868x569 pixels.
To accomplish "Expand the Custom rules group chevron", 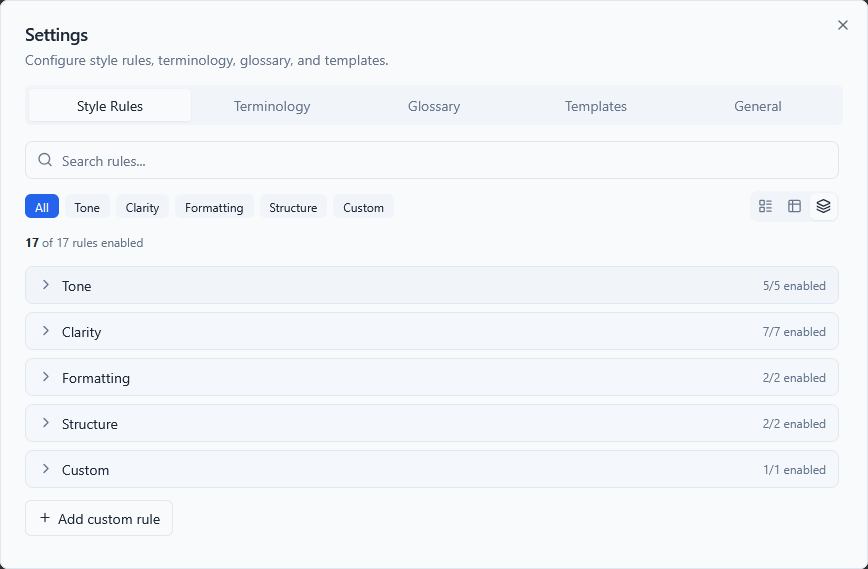I will pyautogui.click(x=46, y=469).
